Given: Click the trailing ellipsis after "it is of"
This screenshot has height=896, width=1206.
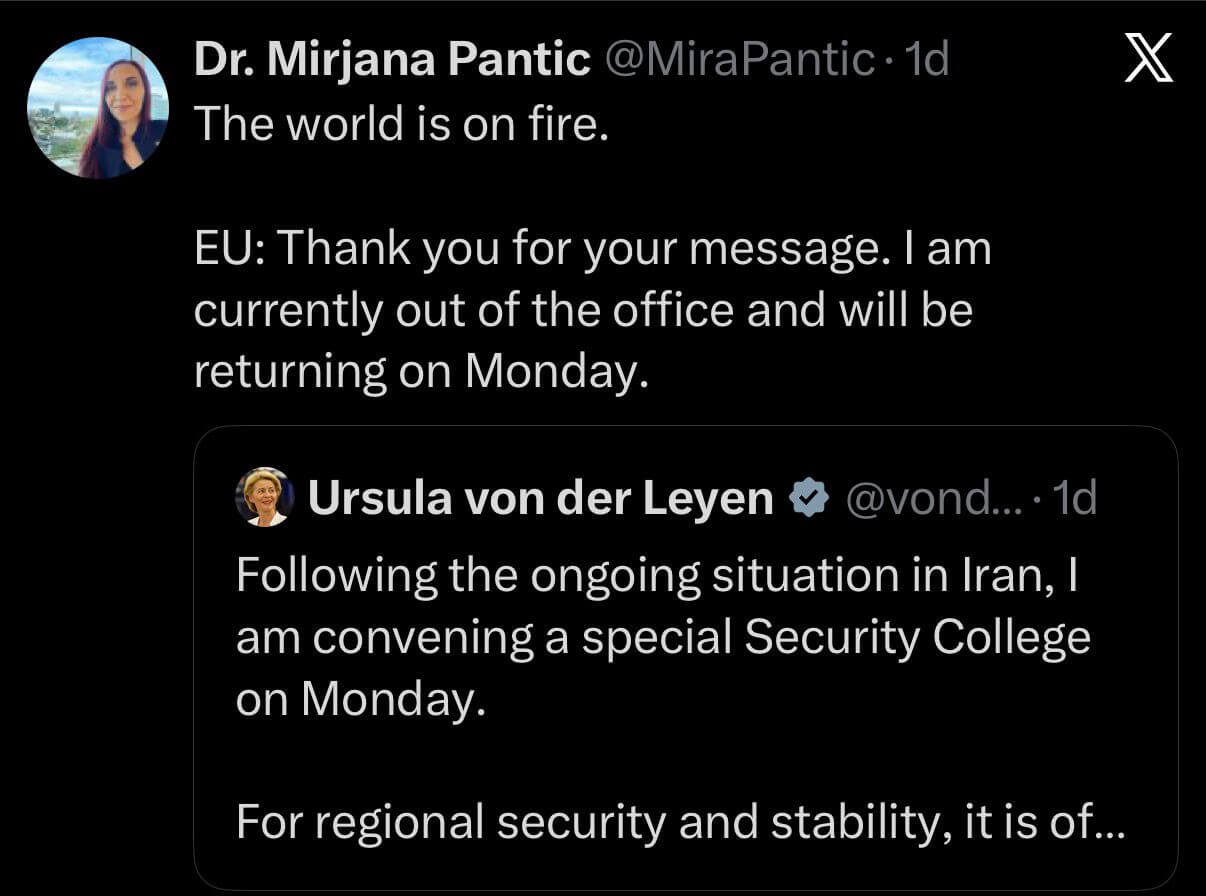Looking at the screenshot, I should click(1112, 824).
